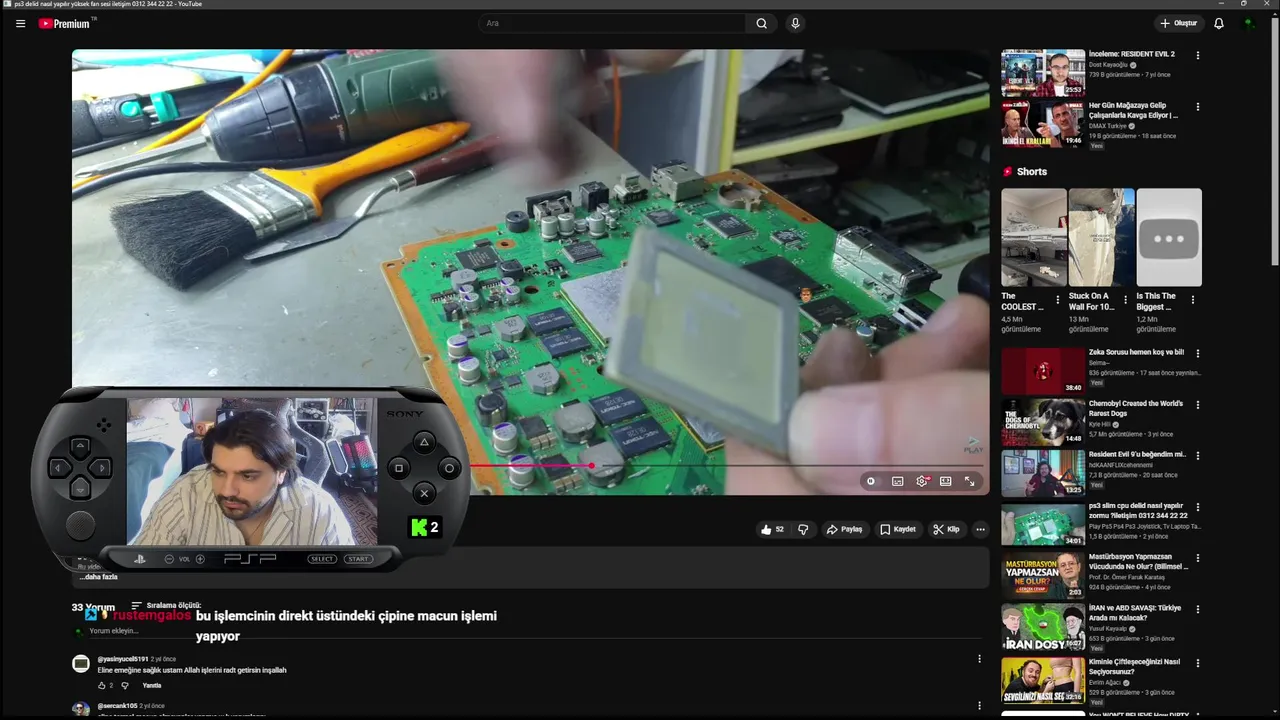Toggle autoplay switch in player

point(871,481)
